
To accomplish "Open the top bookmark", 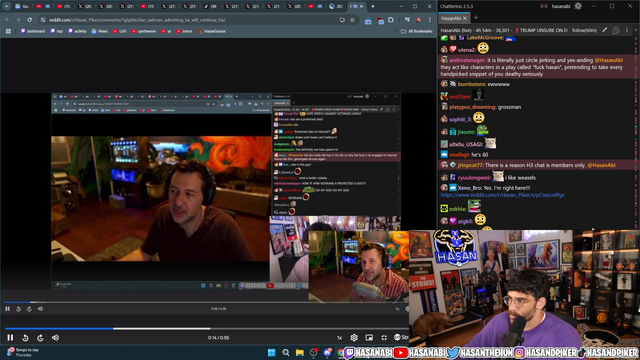I will pyautogui.click(x=57, y=31).
